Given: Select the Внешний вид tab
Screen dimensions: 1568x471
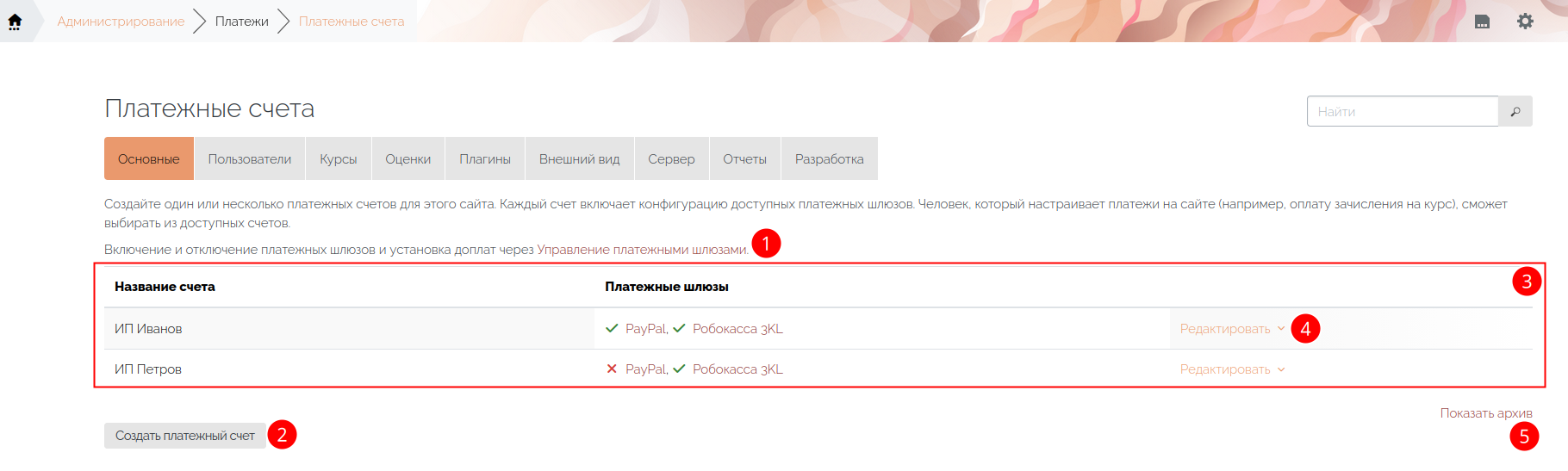Looking at the screenshot, I should (x=579, y=159).
